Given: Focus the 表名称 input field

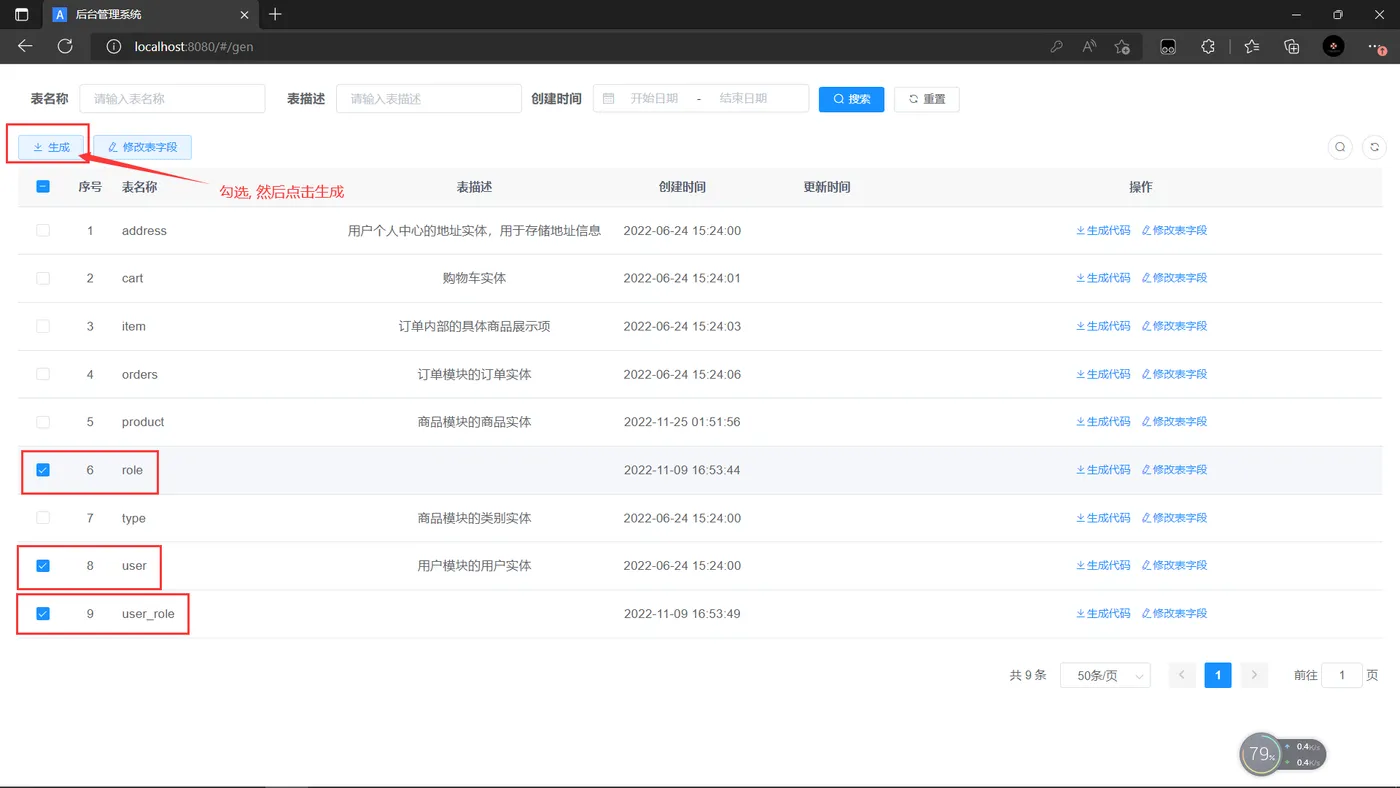Looking at the screenshot, I should (172, 99).
